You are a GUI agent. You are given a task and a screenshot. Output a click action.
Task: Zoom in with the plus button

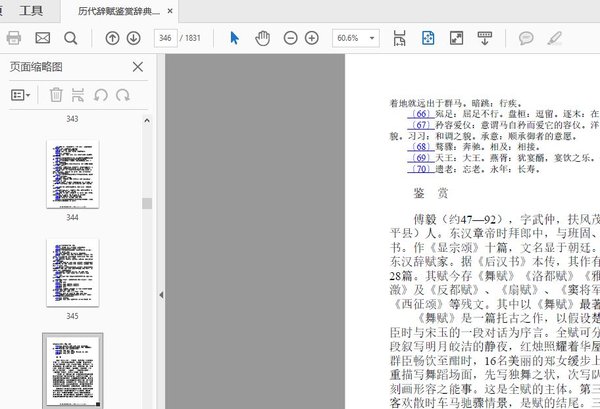pyautogui.click(x=312, y=38)
